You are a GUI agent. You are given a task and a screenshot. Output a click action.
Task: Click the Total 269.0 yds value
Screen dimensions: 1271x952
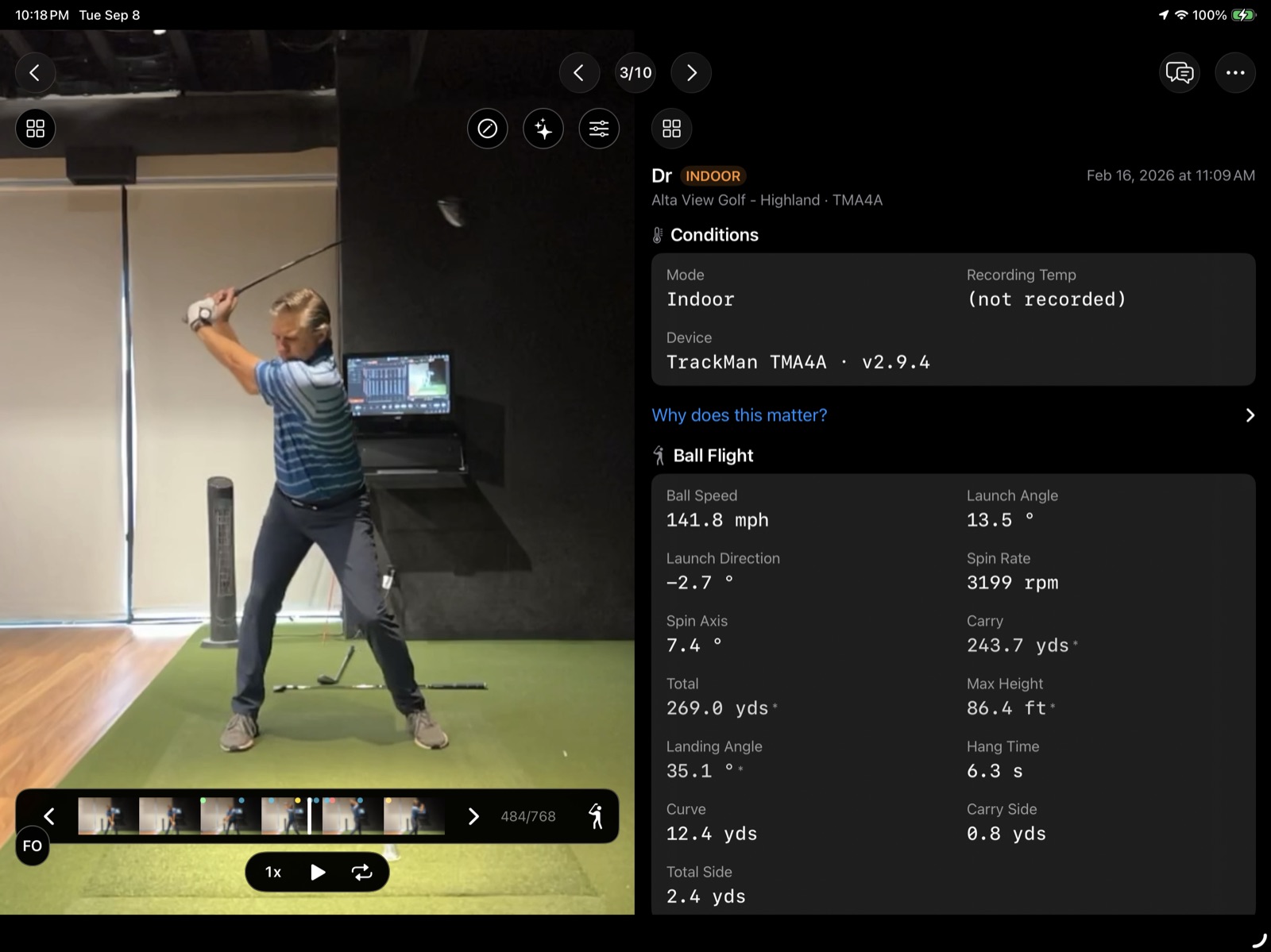click(717, 708)
